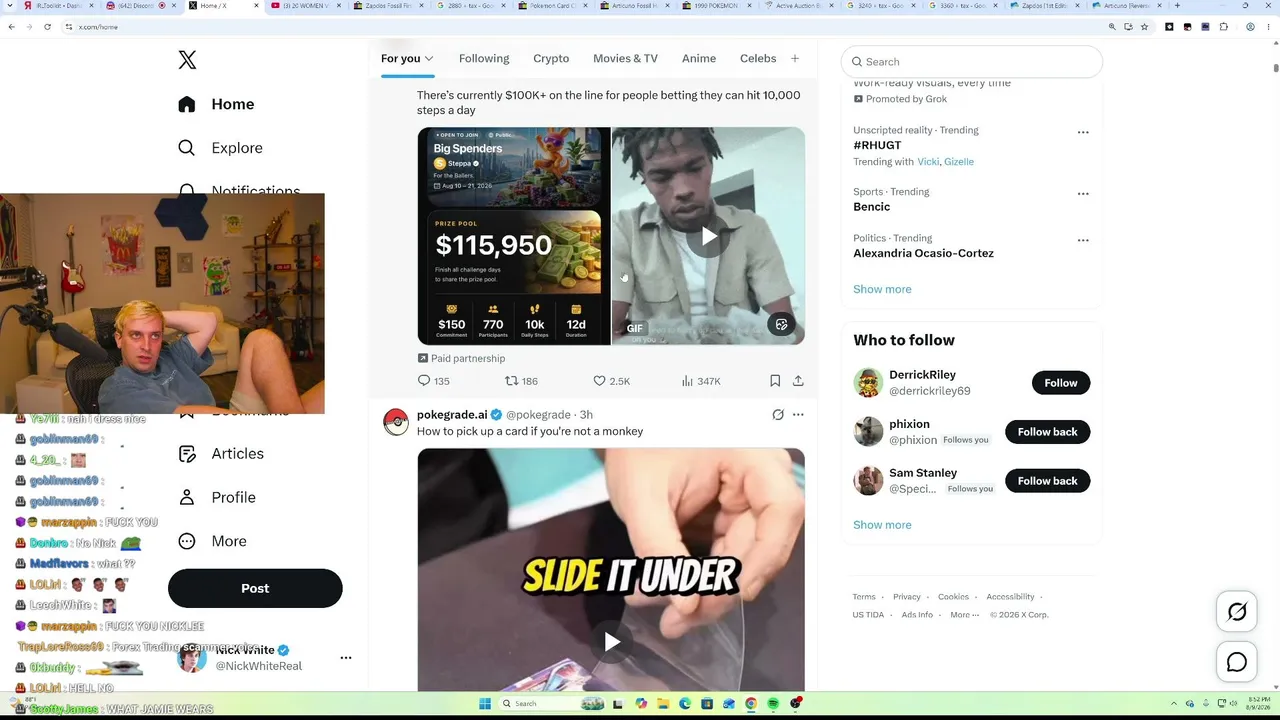Image resolution: width=1280 pixels, height=720 pixels.
Task: Switch to the Anime tab
Action: pos(699,58)
